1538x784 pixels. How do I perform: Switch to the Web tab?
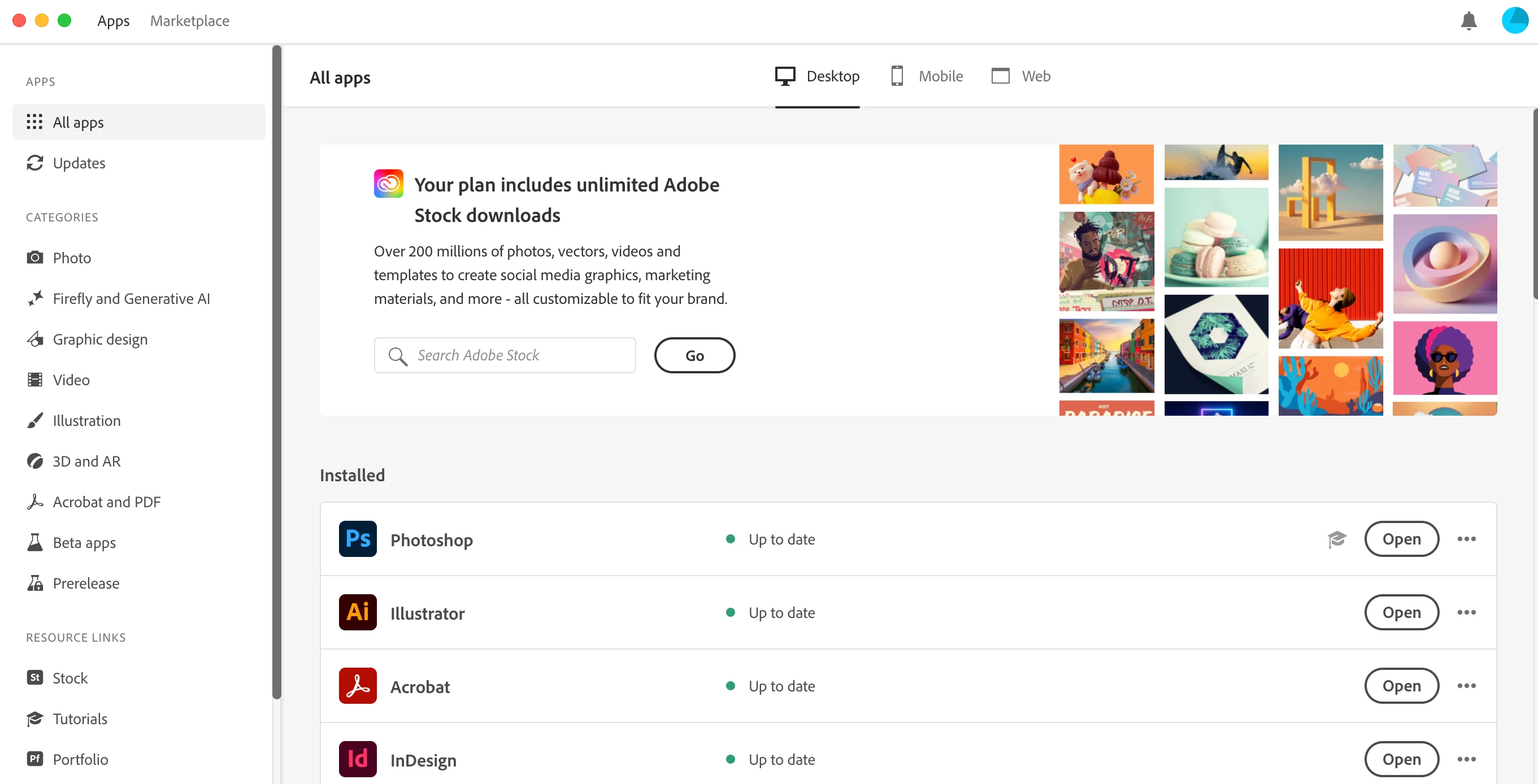coord(1021,76)
